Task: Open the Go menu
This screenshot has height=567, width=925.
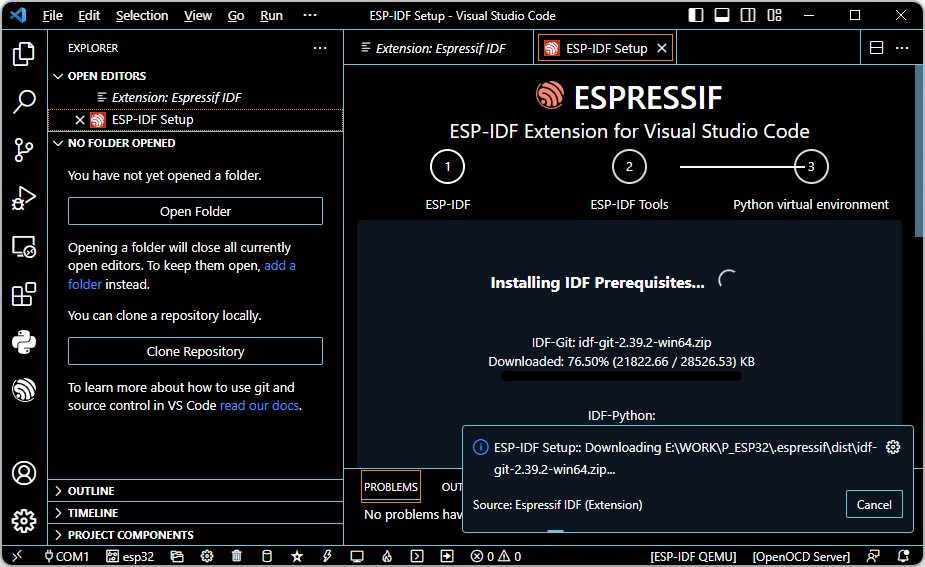Action: coord(236,15)
